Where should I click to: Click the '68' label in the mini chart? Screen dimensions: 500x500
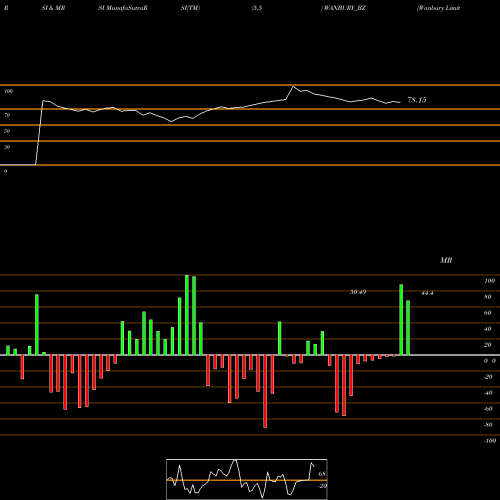(x=322, y=474)
